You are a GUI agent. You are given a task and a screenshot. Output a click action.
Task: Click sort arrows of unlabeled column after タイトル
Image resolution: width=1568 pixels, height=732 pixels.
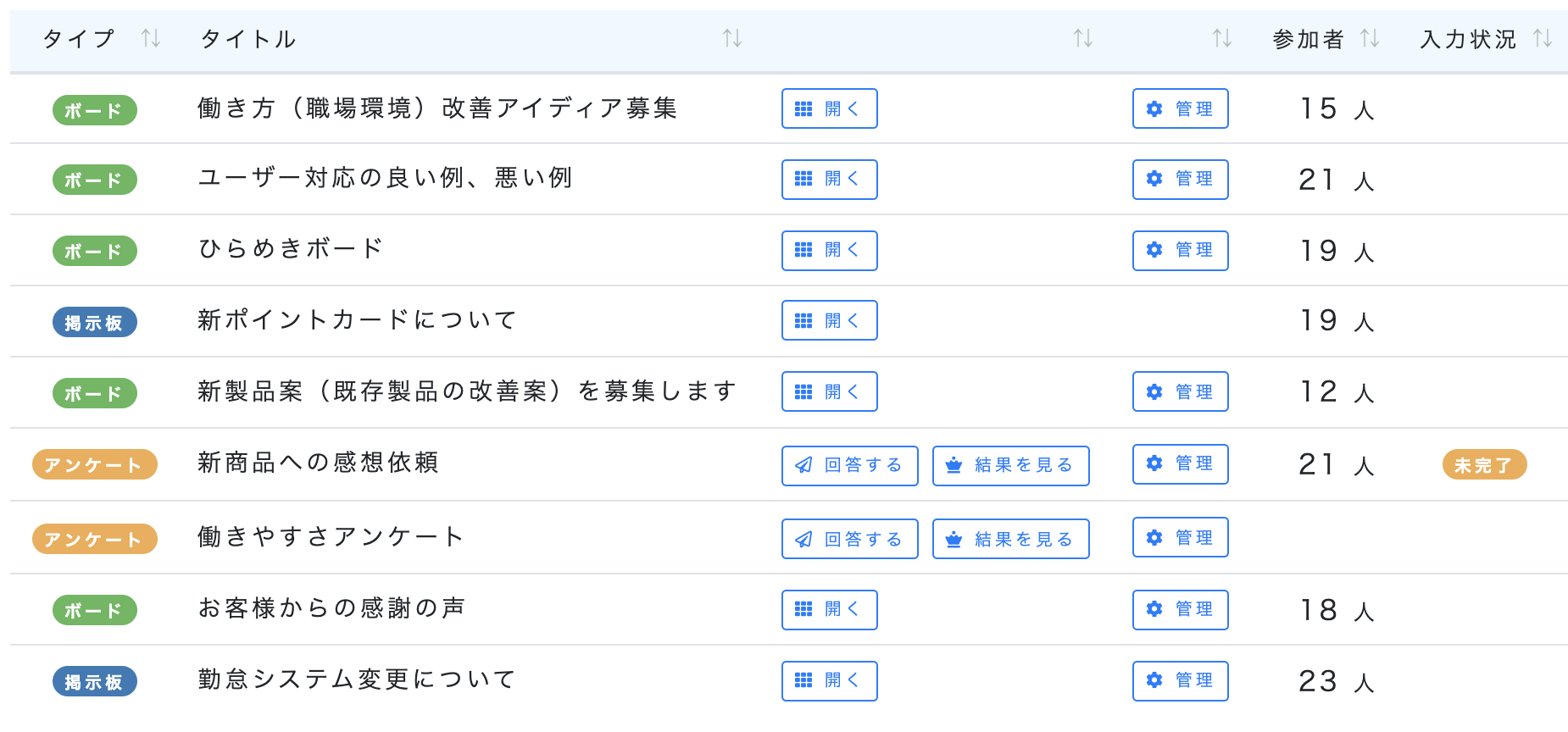click(x=1083, y=38)
